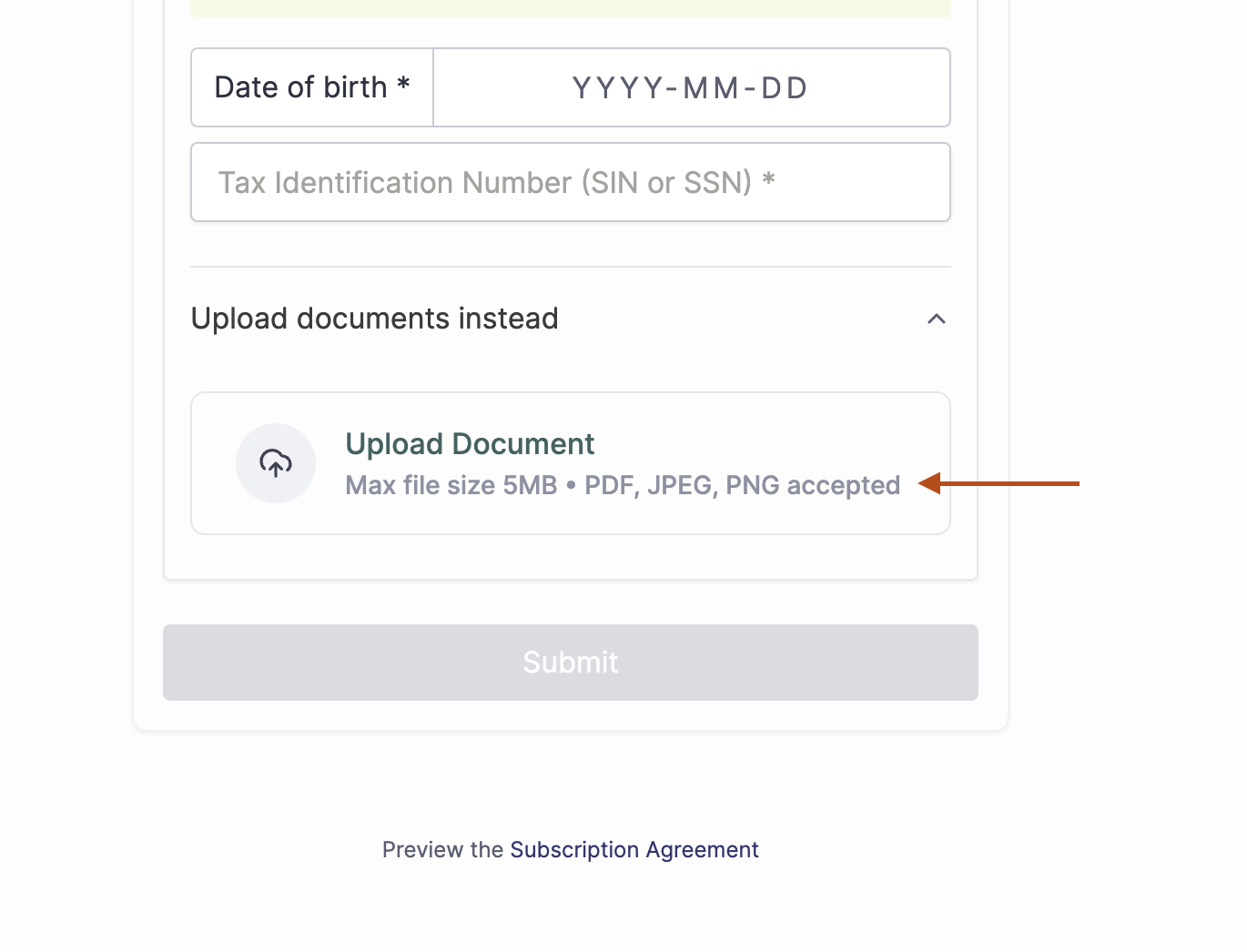1247x952 pixels.
Task: Click the "PDF, JPEG, PNG accepted" text
Action: pyautogui.click(x=742, y=485)
